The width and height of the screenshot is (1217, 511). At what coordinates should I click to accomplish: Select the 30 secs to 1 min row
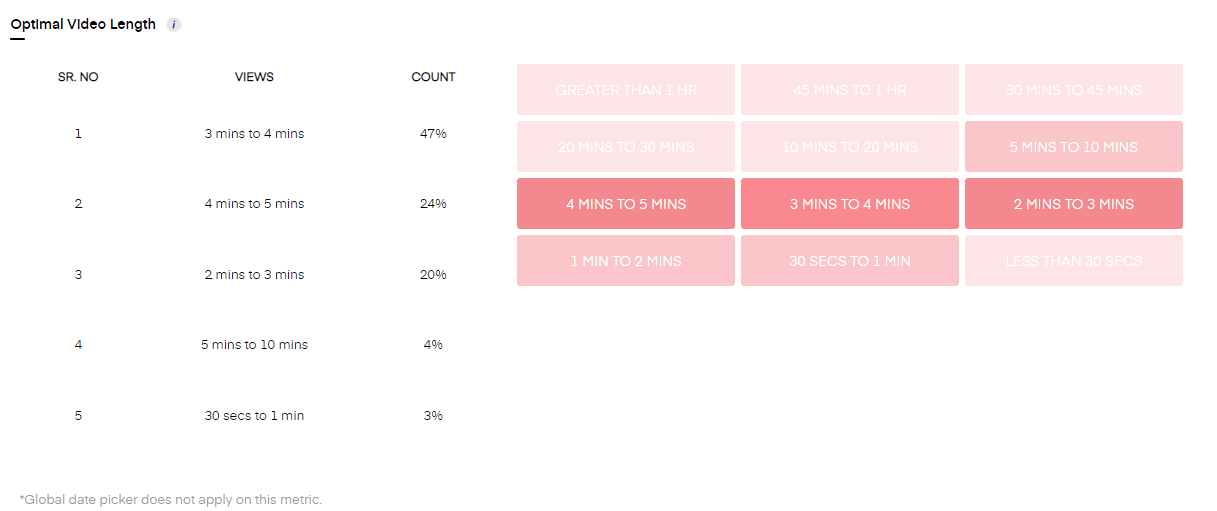(x=254, y=416)
